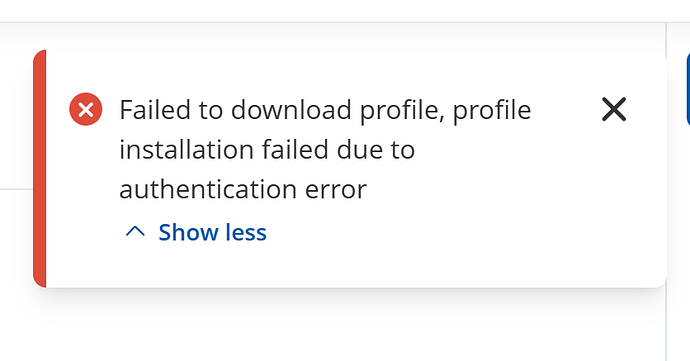Click the empty toast area right of 'authentication error'

506,189
